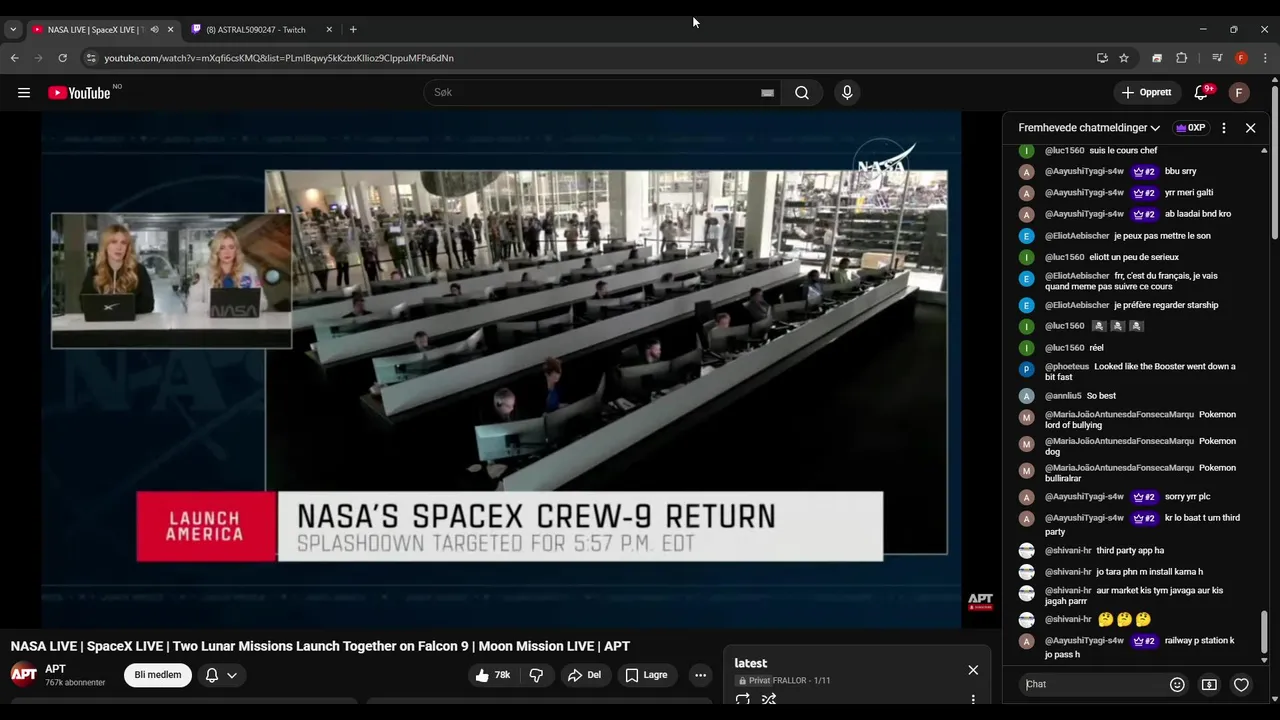
Task: Mute the NASA LIVE tab audio
Action: [154, 29]
